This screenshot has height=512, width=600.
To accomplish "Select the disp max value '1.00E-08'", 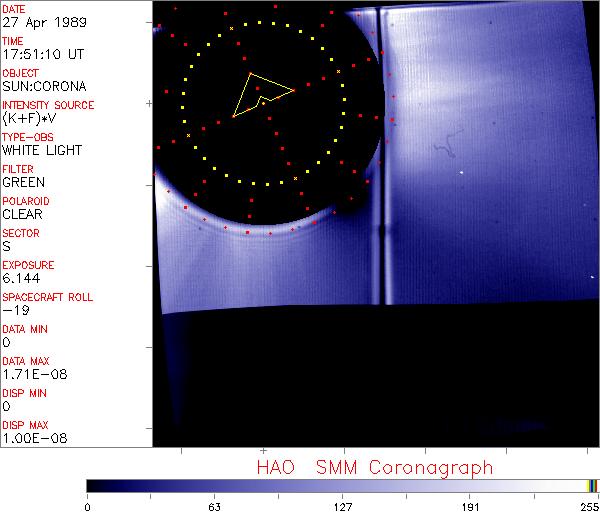I will (x=30, y=438).
